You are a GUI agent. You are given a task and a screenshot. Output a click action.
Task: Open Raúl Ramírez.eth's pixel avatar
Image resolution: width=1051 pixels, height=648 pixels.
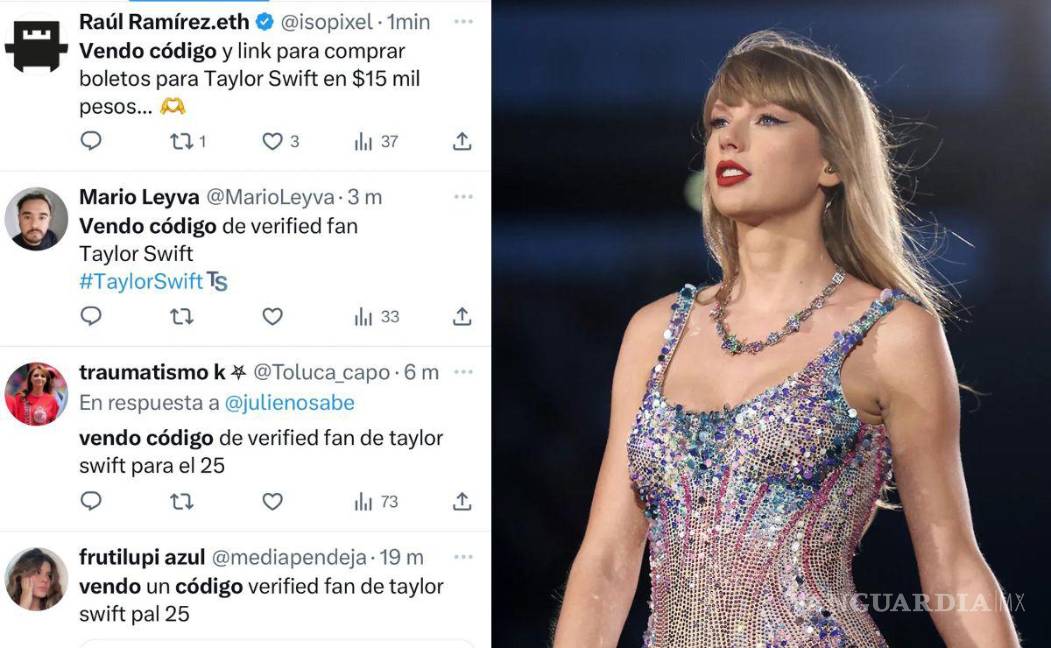[x=36, y=45]
